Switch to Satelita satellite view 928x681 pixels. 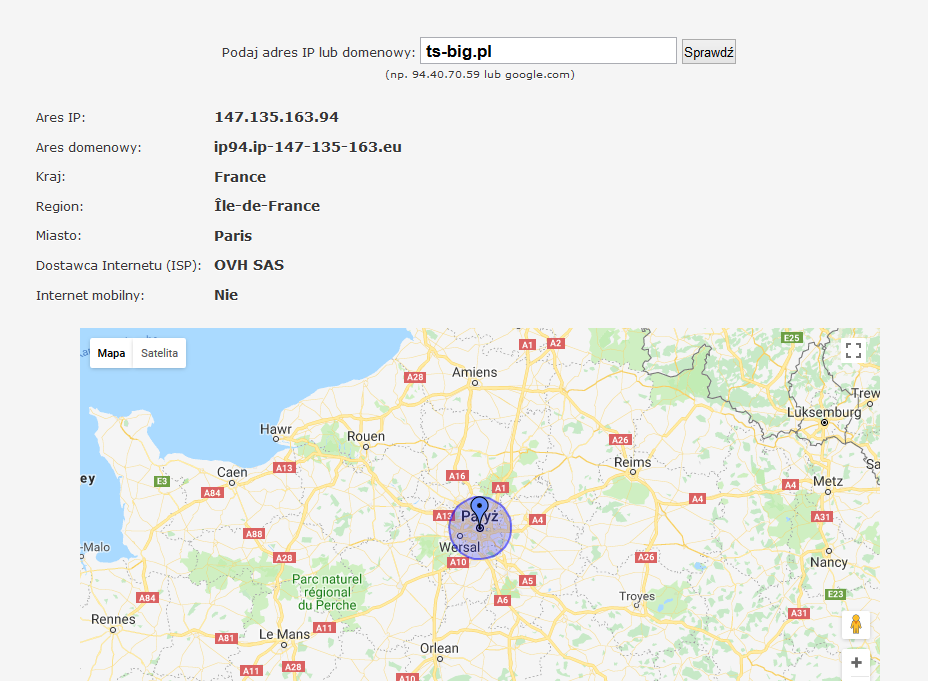(160, 353)
